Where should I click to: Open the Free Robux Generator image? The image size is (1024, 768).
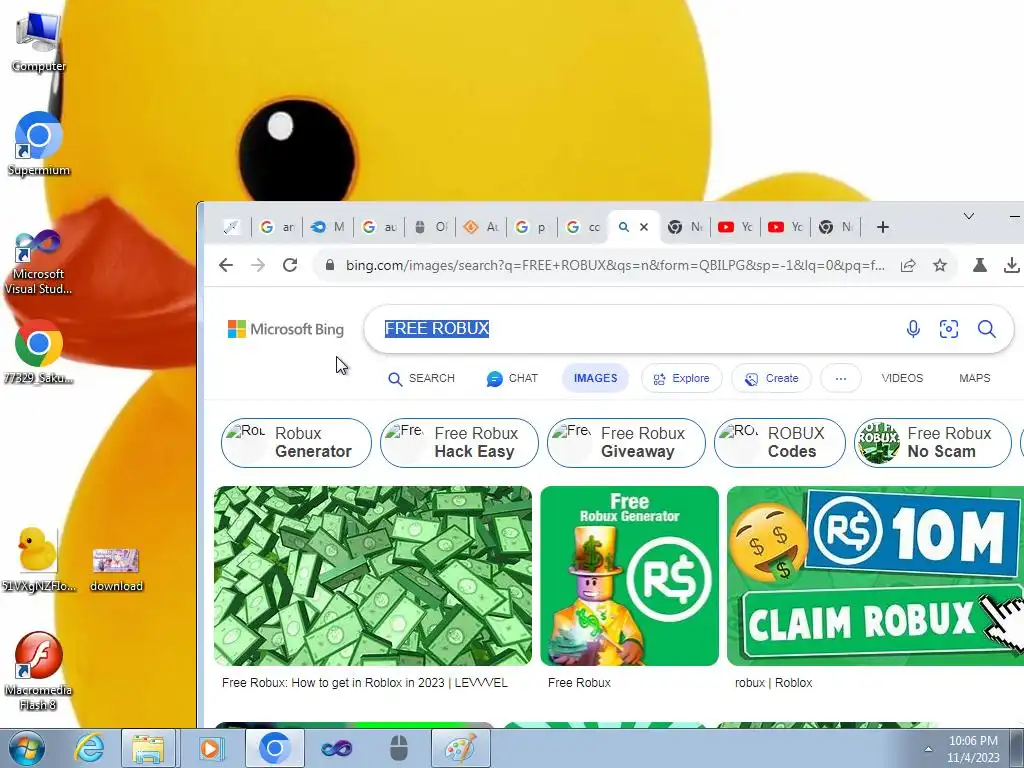click(630, 576)
